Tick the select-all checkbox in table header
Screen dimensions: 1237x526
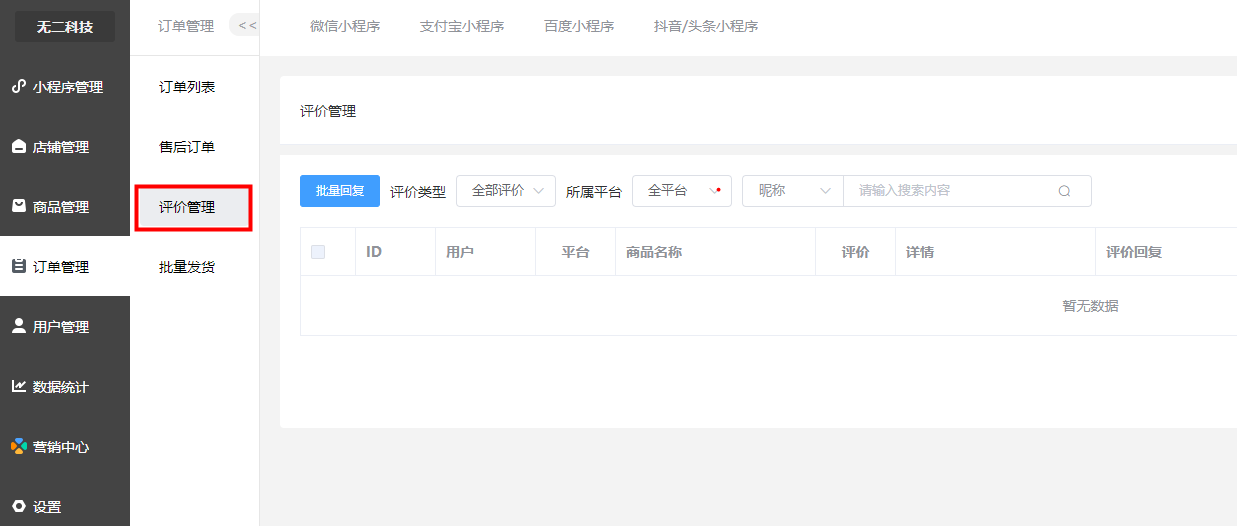318,252
